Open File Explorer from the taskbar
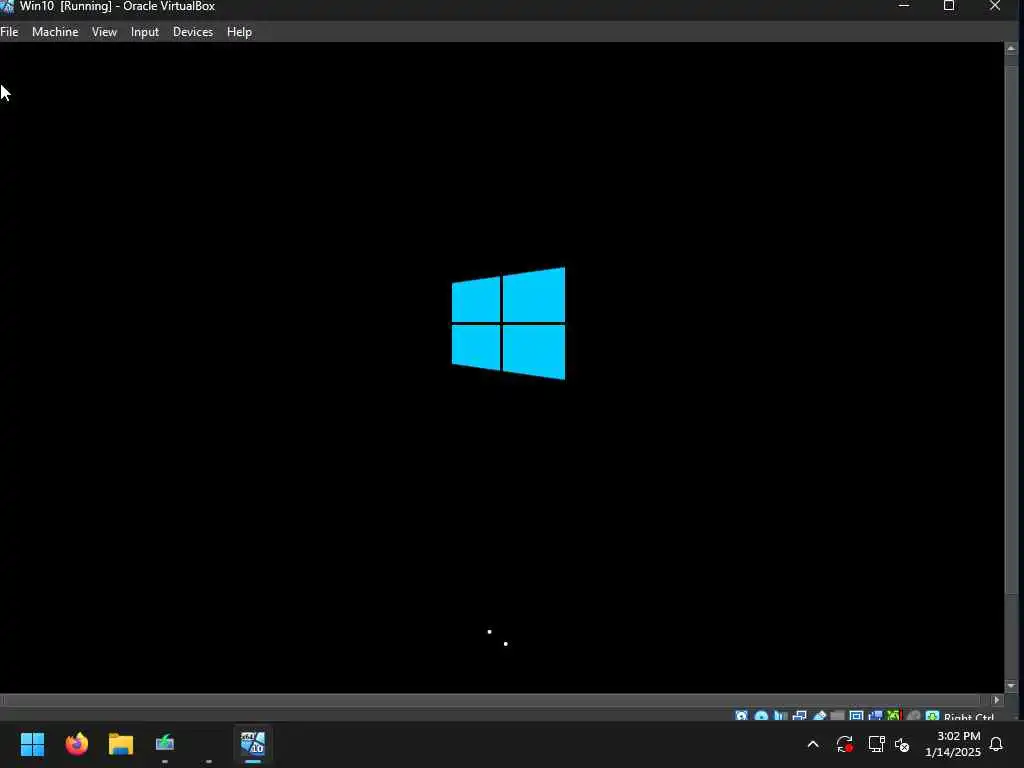The height and width of the screenshot is (768, 1024). pos(121,744)
